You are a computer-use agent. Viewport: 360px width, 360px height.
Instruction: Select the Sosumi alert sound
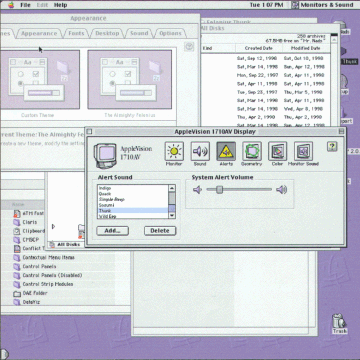(x=133, y=205)
